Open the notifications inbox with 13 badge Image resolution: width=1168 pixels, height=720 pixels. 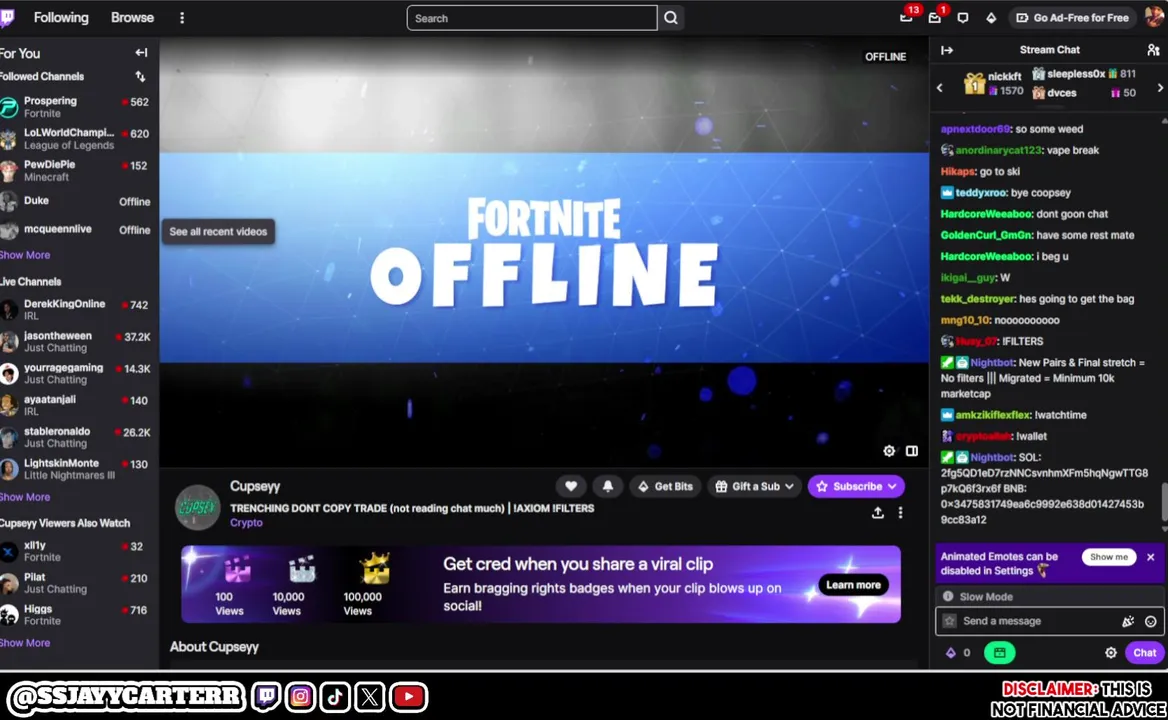click(907, 18)
